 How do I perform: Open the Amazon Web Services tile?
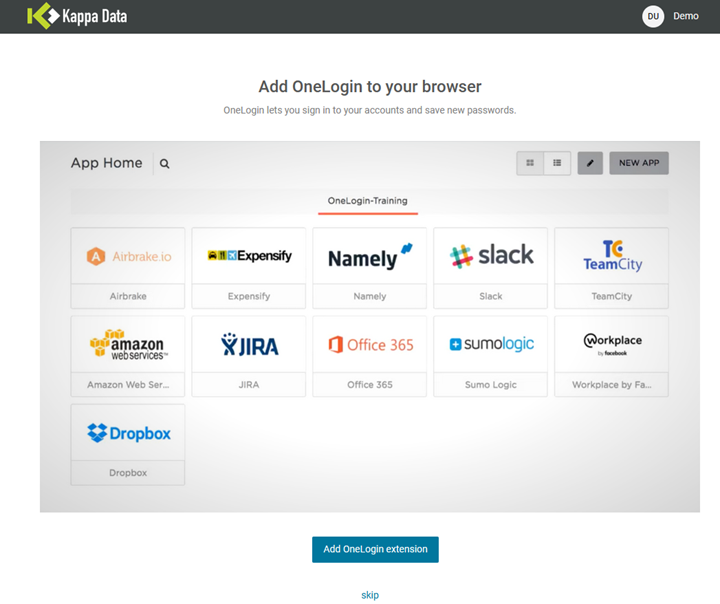tap(128, 355)
